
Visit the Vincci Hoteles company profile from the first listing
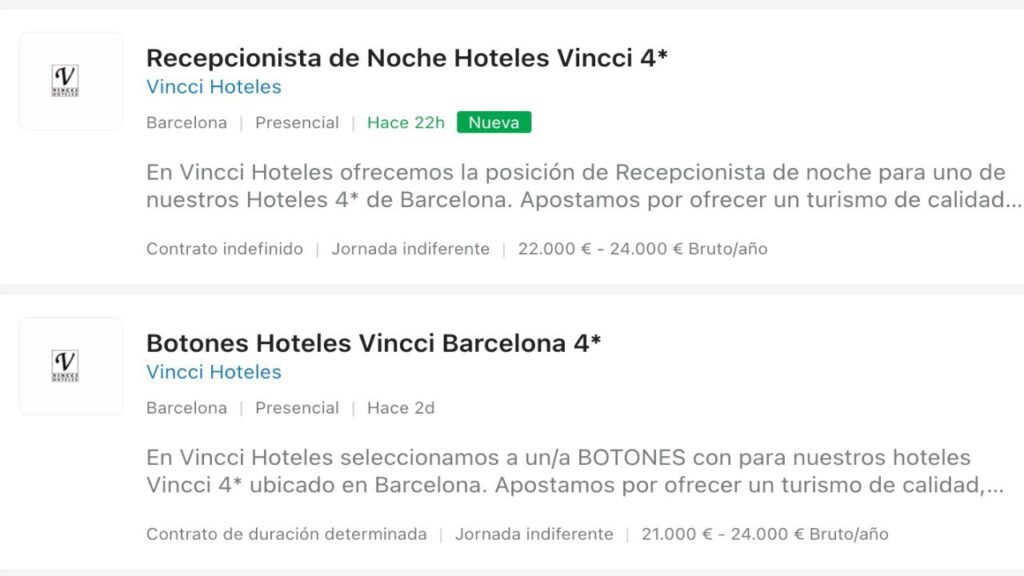click(x=213, y=87)
